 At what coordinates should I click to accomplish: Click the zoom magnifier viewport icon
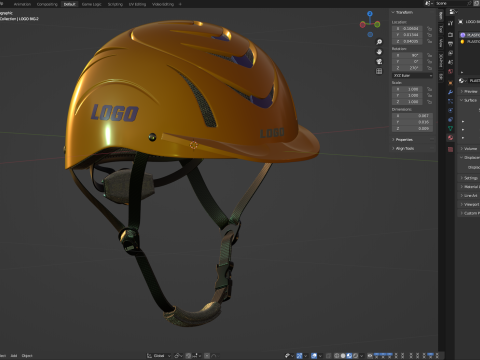379,42
